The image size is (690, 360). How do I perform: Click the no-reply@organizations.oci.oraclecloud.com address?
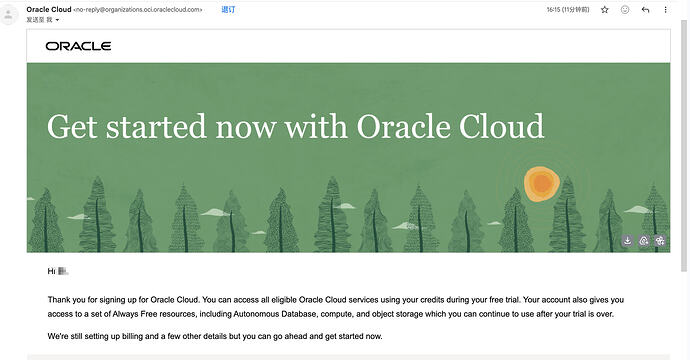click(138, 9)
